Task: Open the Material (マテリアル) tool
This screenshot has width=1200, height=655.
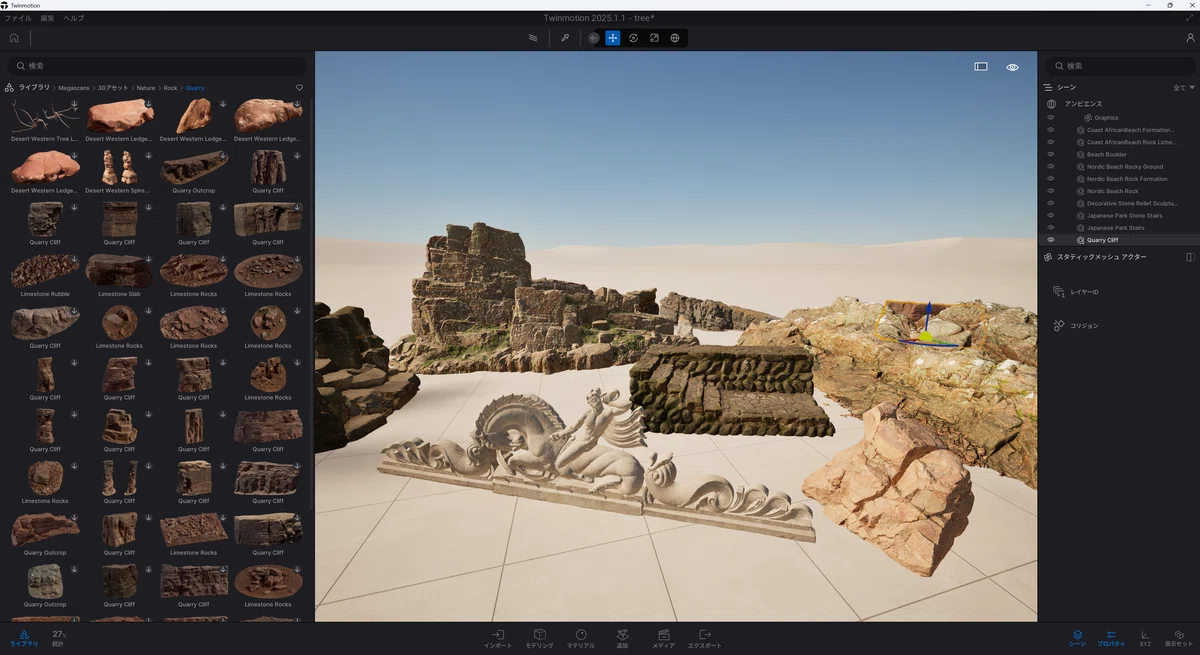Action: click(581, 638)
